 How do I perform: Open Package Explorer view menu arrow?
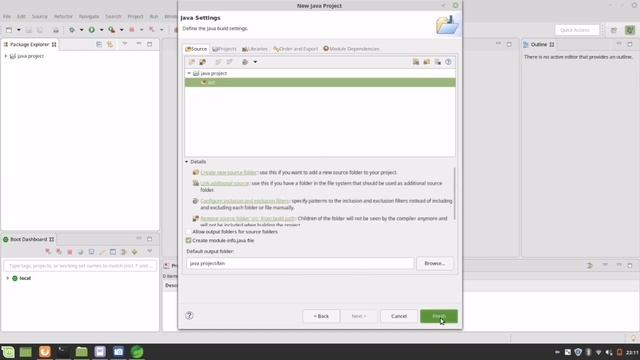pos(124,44)
